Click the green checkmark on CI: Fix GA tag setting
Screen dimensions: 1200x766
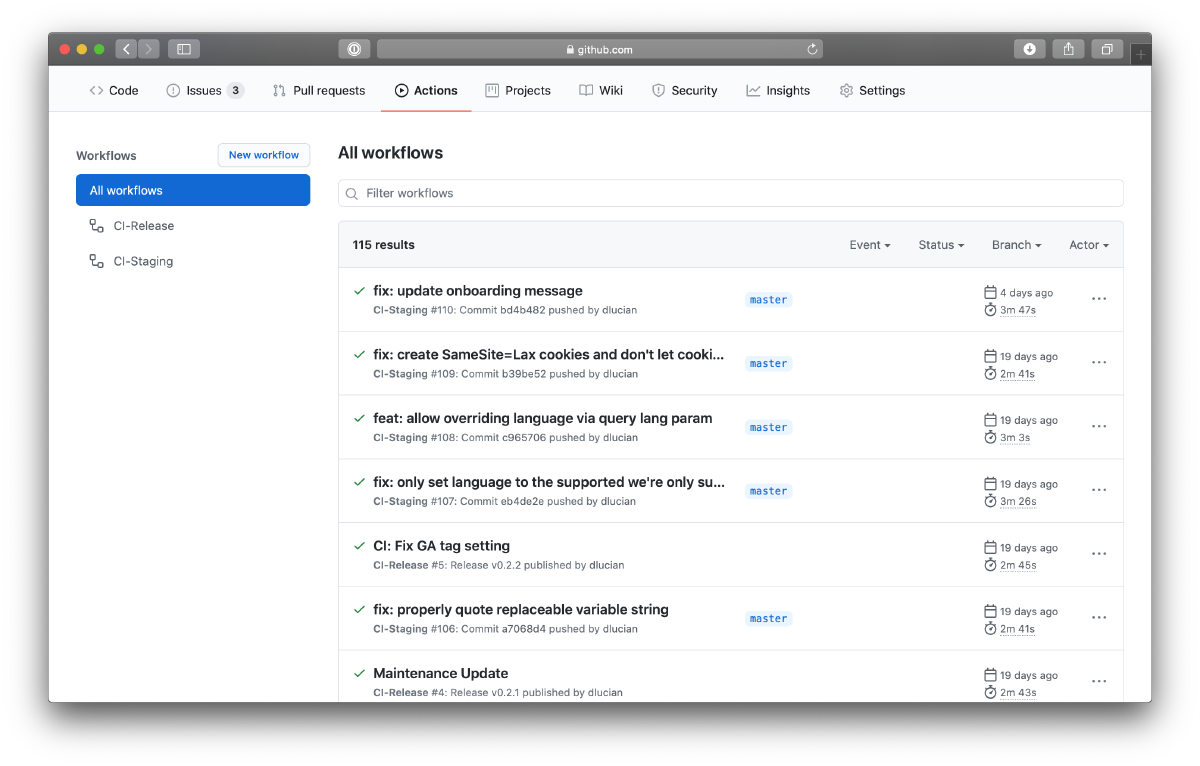(360, 546)
